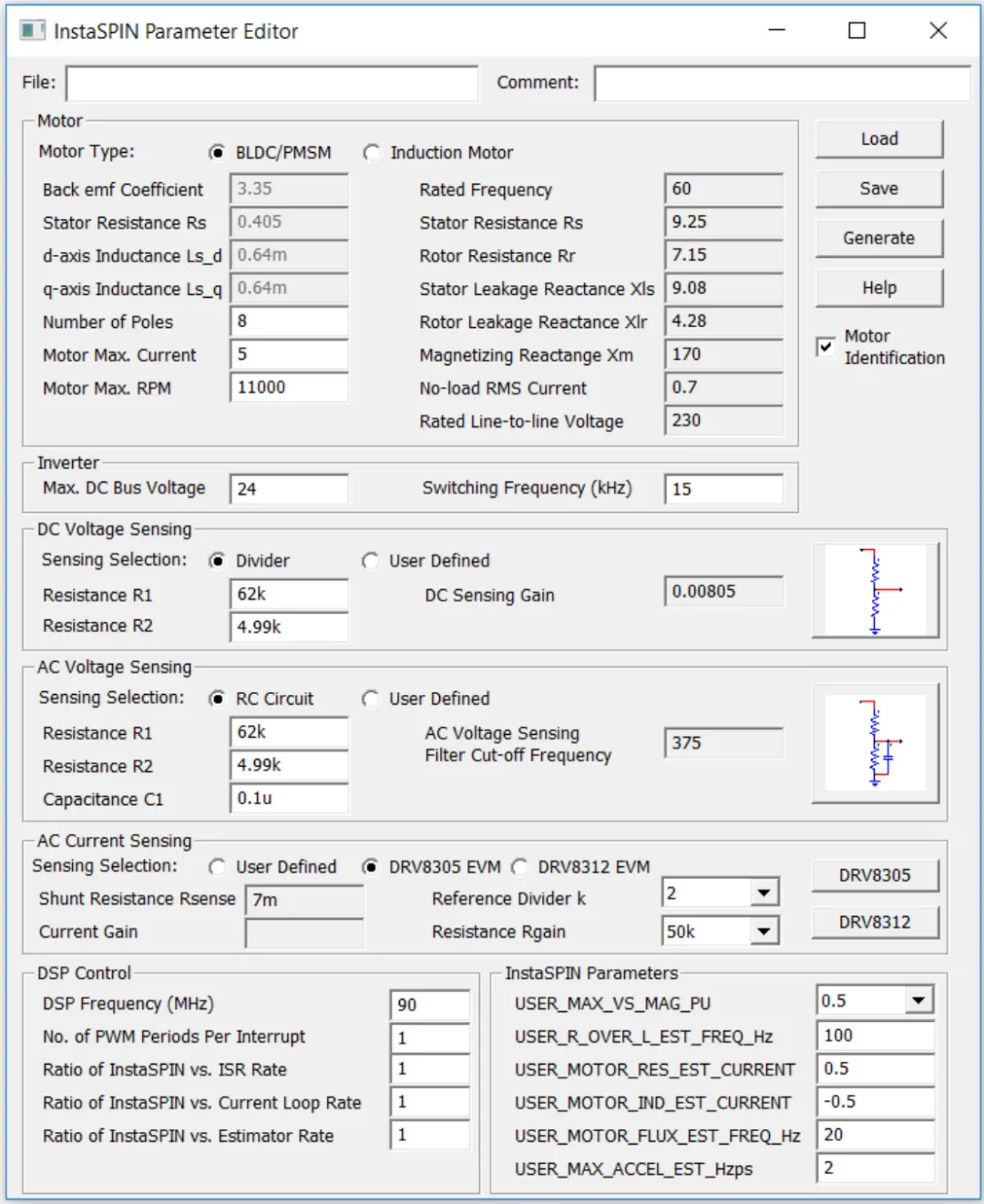
Task: Select DRV8312 EVM current sensing option
Action: click(519, 867)
